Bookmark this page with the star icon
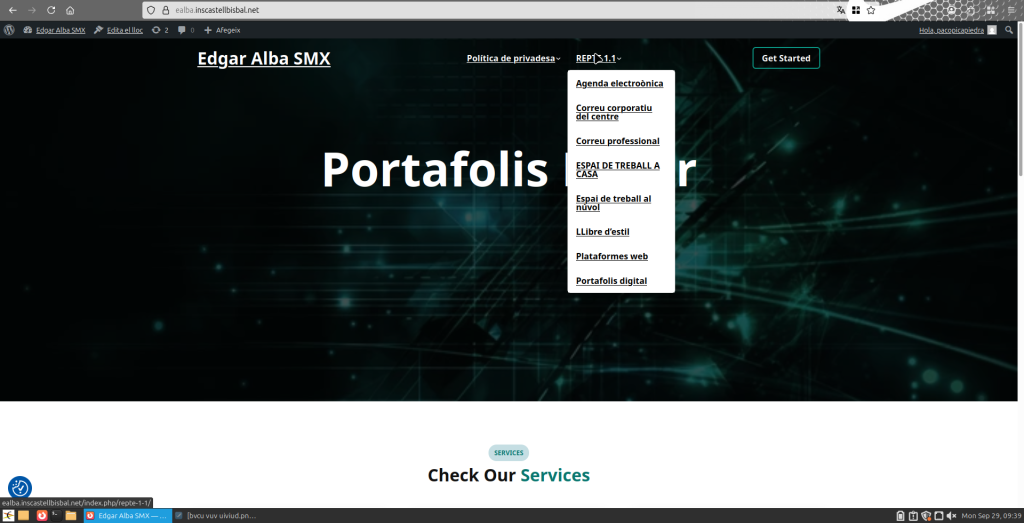Image resolution: width=1024 pixels, height=523 pixels. [871, 10]
